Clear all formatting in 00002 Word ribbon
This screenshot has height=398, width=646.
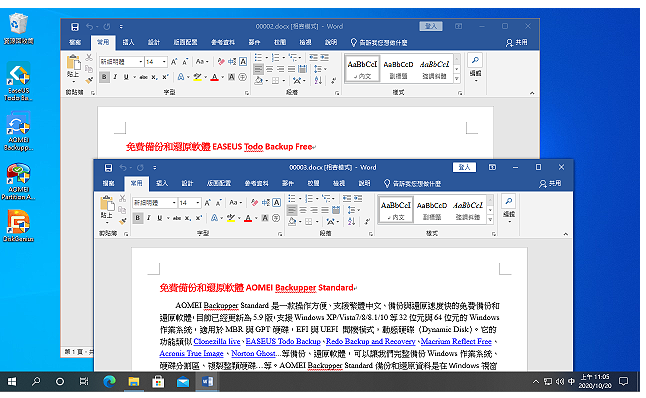click(221, 62)
